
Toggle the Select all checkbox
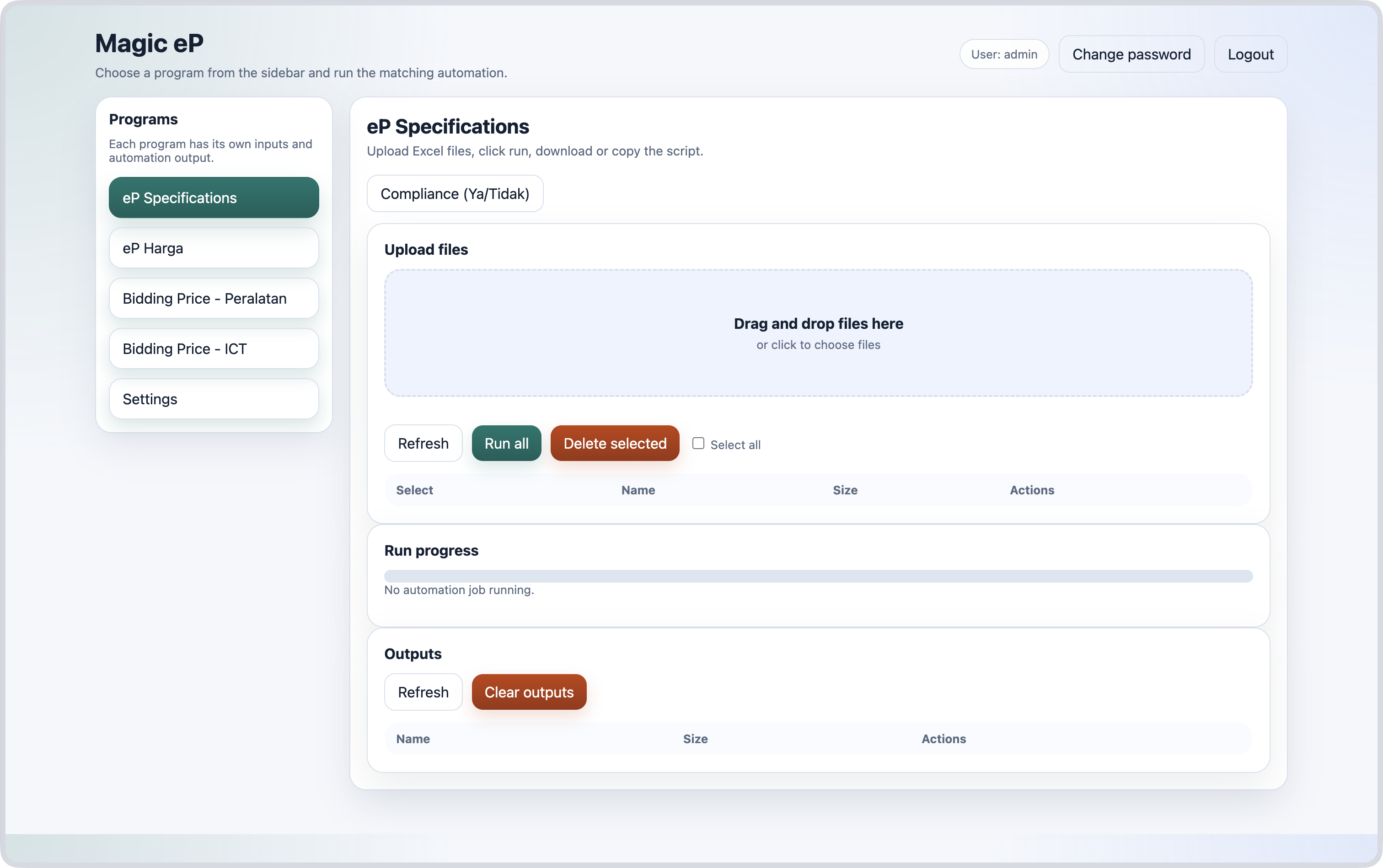(x=698, y=443)
